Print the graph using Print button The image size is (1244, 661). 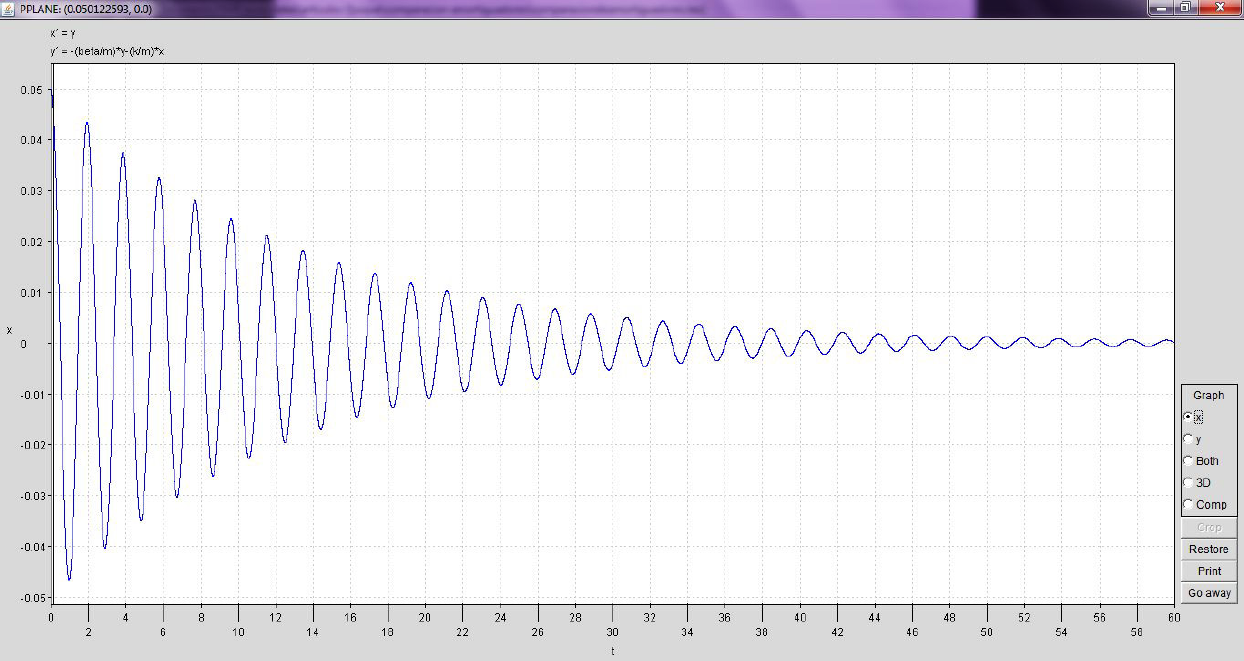click(x=1209, y=571)
